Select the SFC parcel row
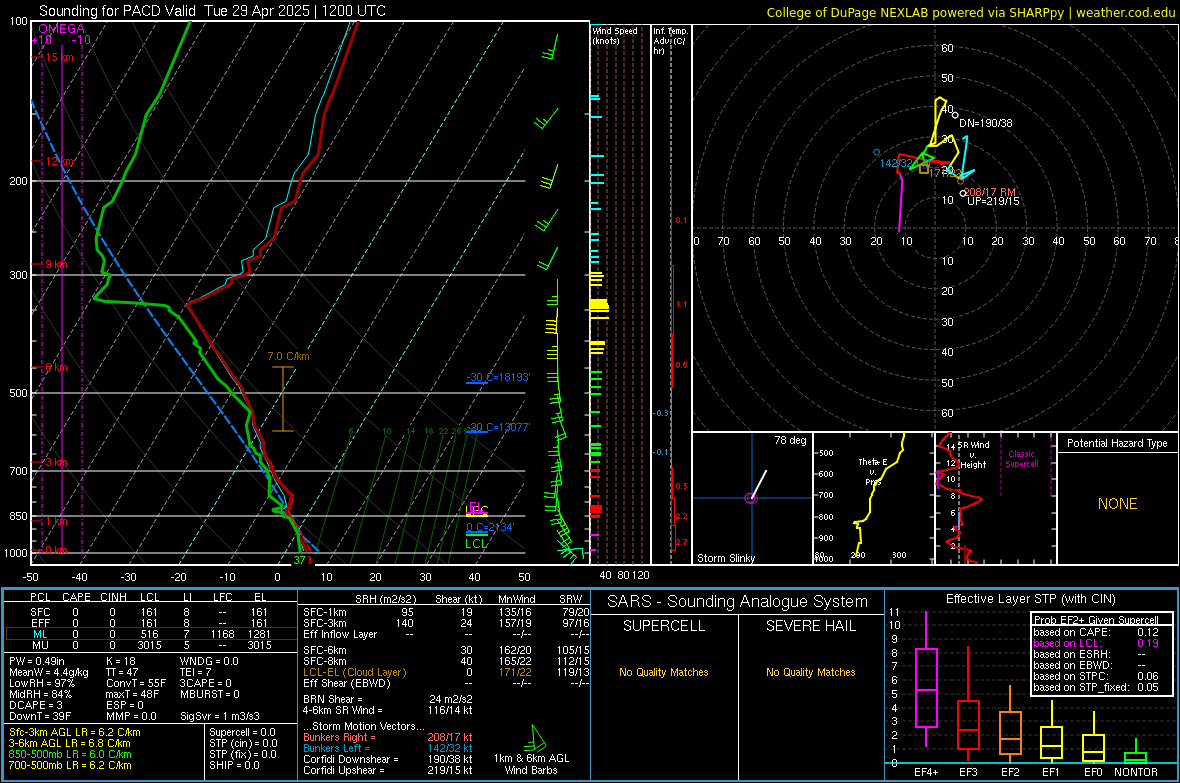The height and width of the screenshot is (783, 1180). click(x=151, y=612)
